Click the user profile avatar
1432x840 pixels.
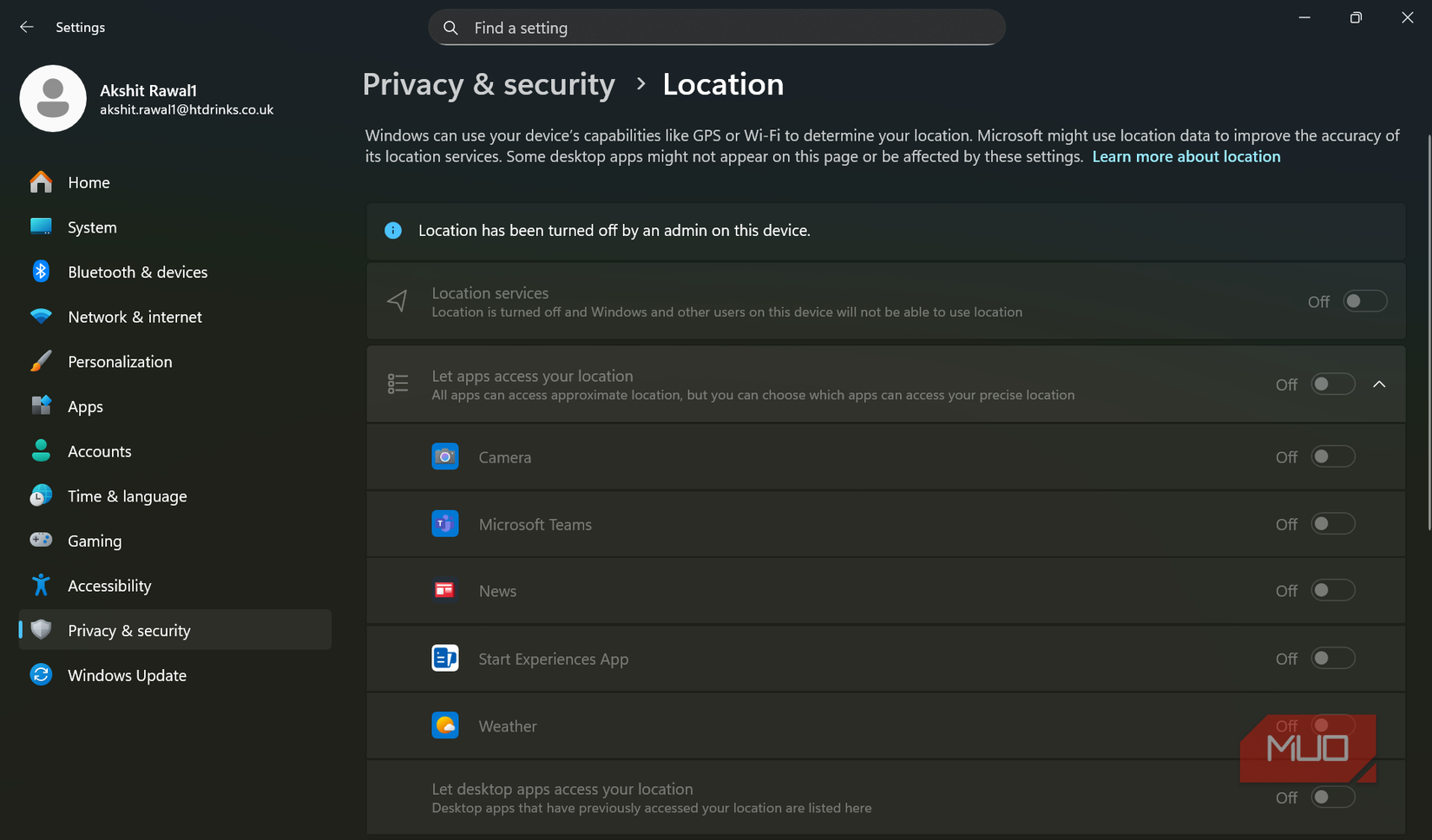click(53, 98)
